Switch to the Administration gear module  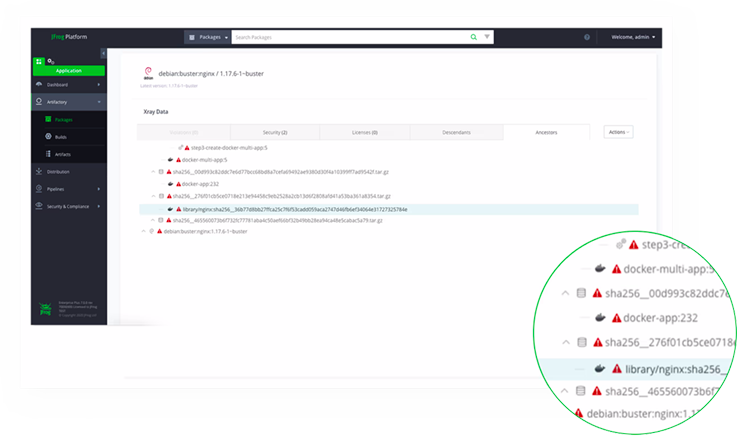51,62
